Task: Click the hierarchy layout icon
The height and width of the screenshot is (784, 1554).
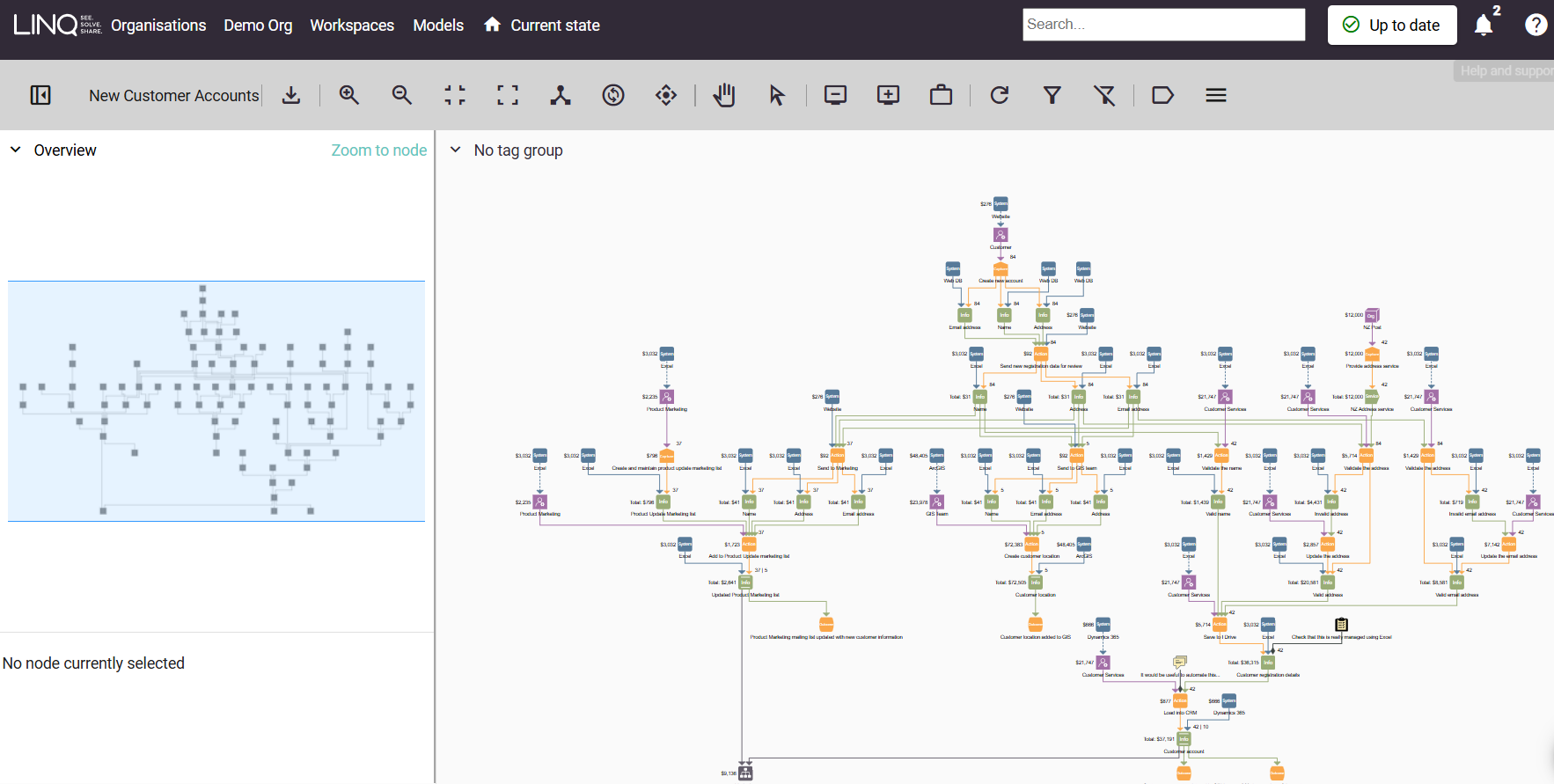Action: (x=561, y=95)
